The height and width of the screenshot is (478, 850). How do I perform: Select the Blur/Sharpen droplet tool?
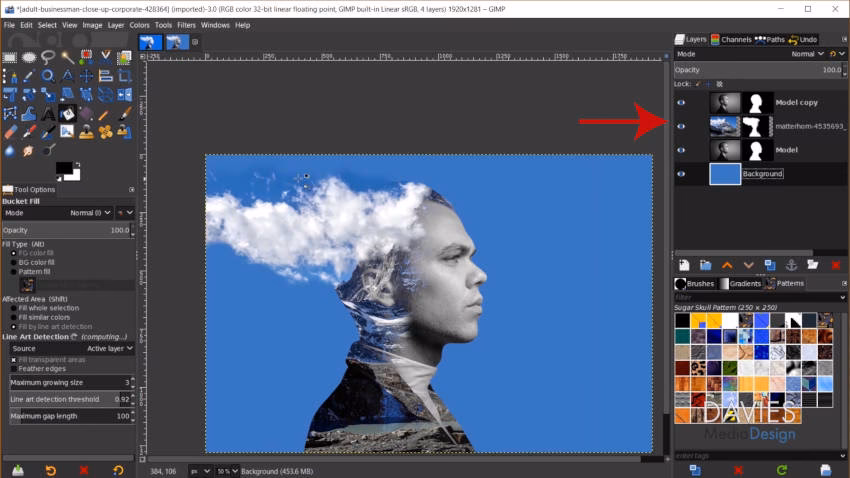[10, 151]
